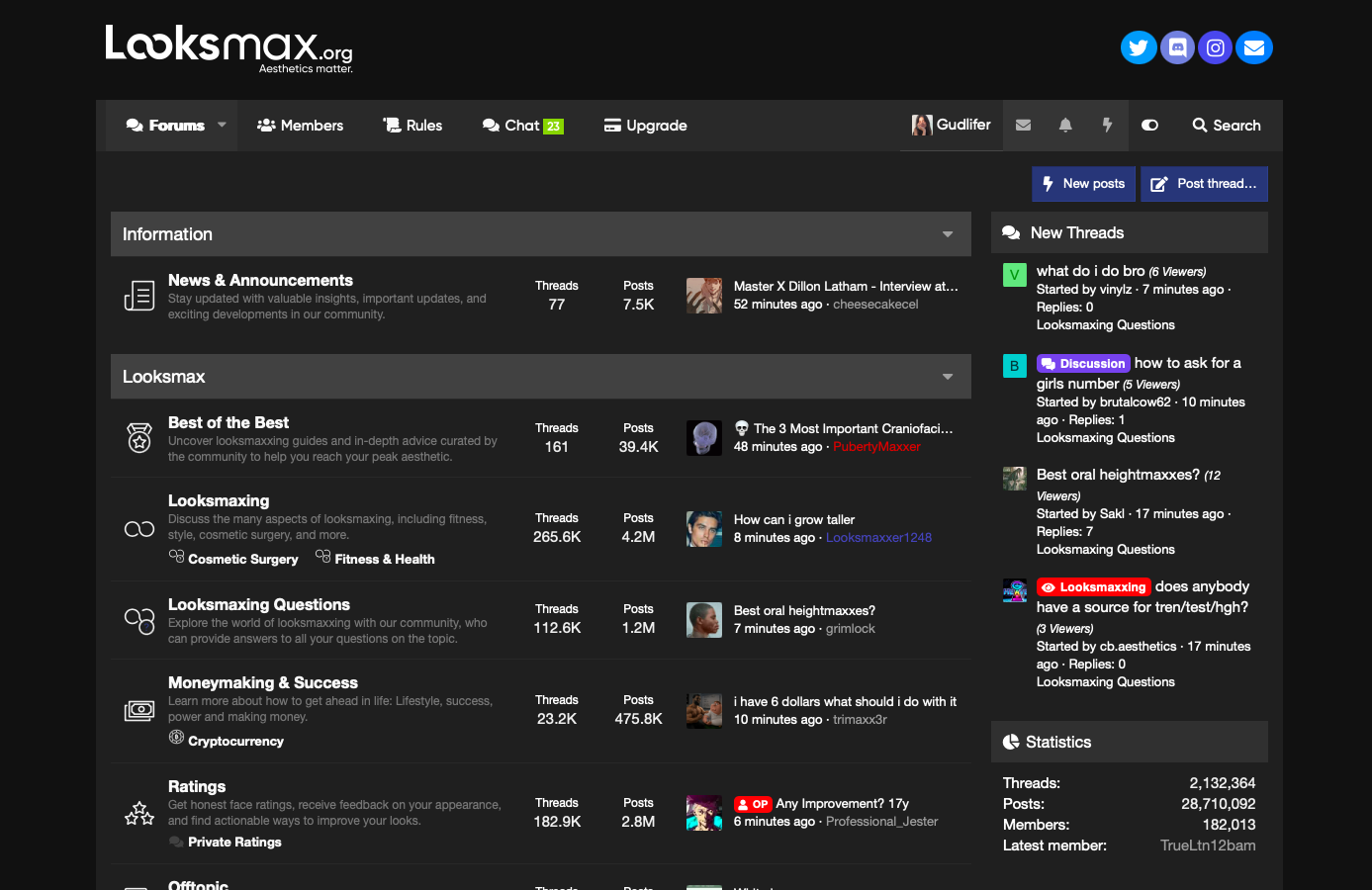Viewport: 1372px width, 890px height.
Task: Open the Private Ratings subforum link
Action: [x=234, y=842]
